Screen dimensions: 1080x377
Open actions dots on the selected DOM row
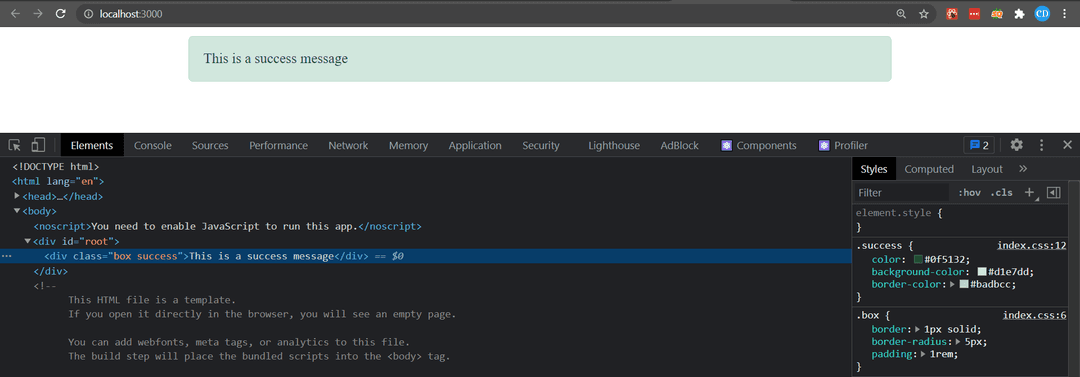pyautogui.click(x=6, y=256)
